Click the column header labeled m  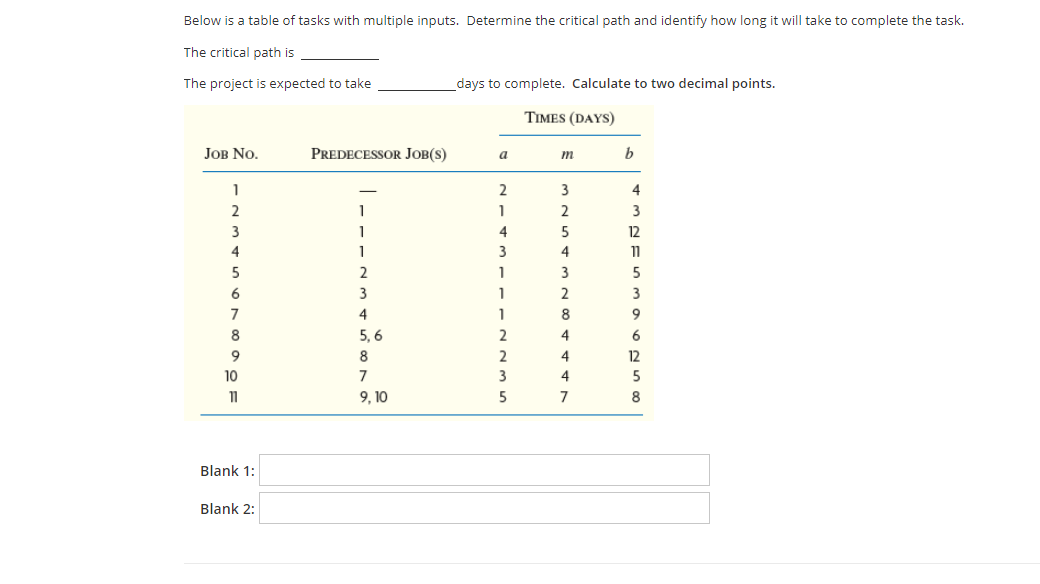566,155
